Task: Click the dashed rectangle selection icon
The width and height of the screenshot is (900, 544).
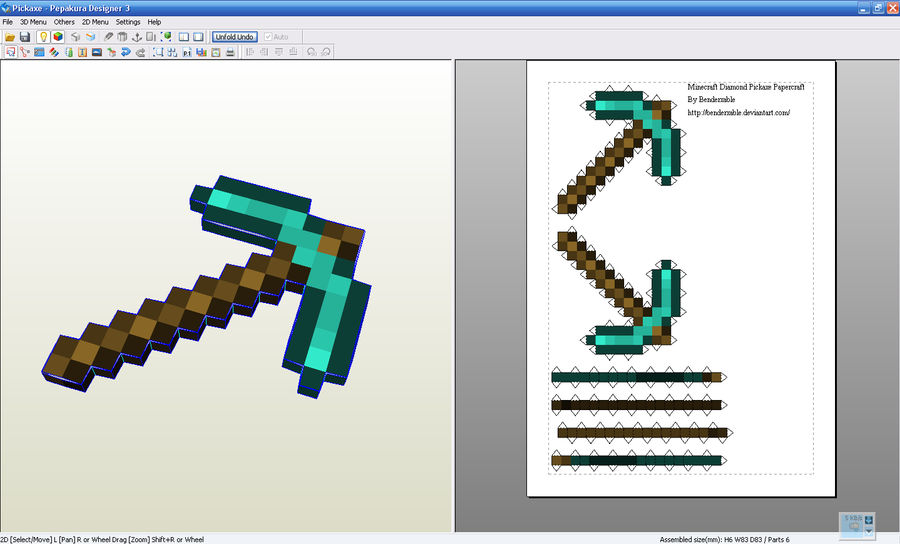Action: click(158, 52)
